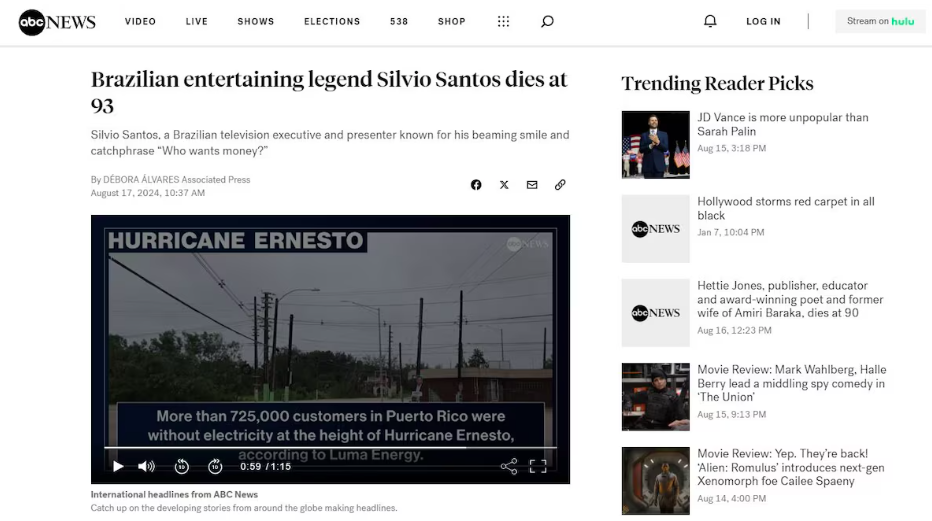
Task: Share the video via player share icon
Action: click(509, 466)
